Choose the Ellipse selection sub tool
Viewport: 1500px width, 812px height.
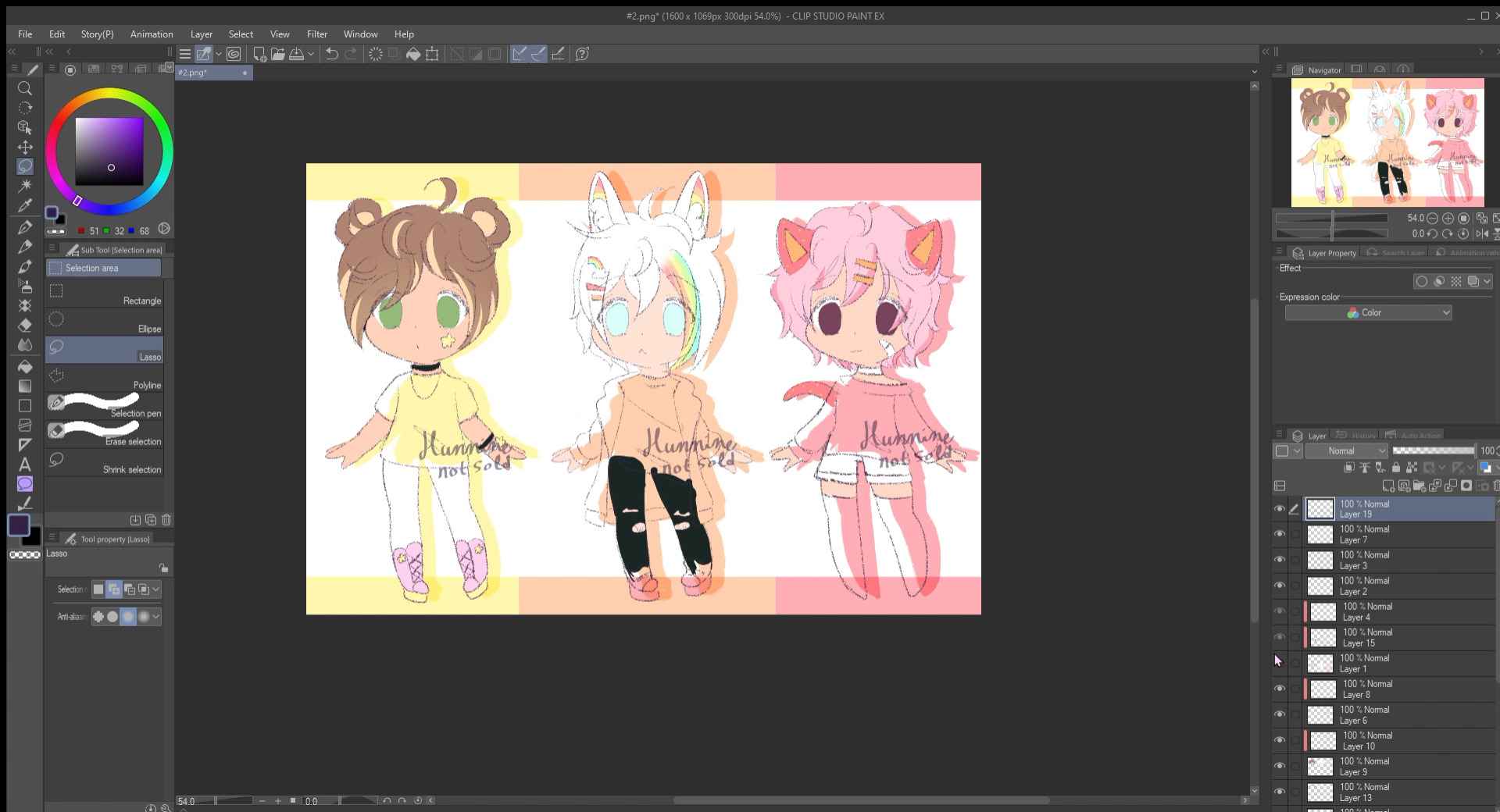(x=104, y=322)
